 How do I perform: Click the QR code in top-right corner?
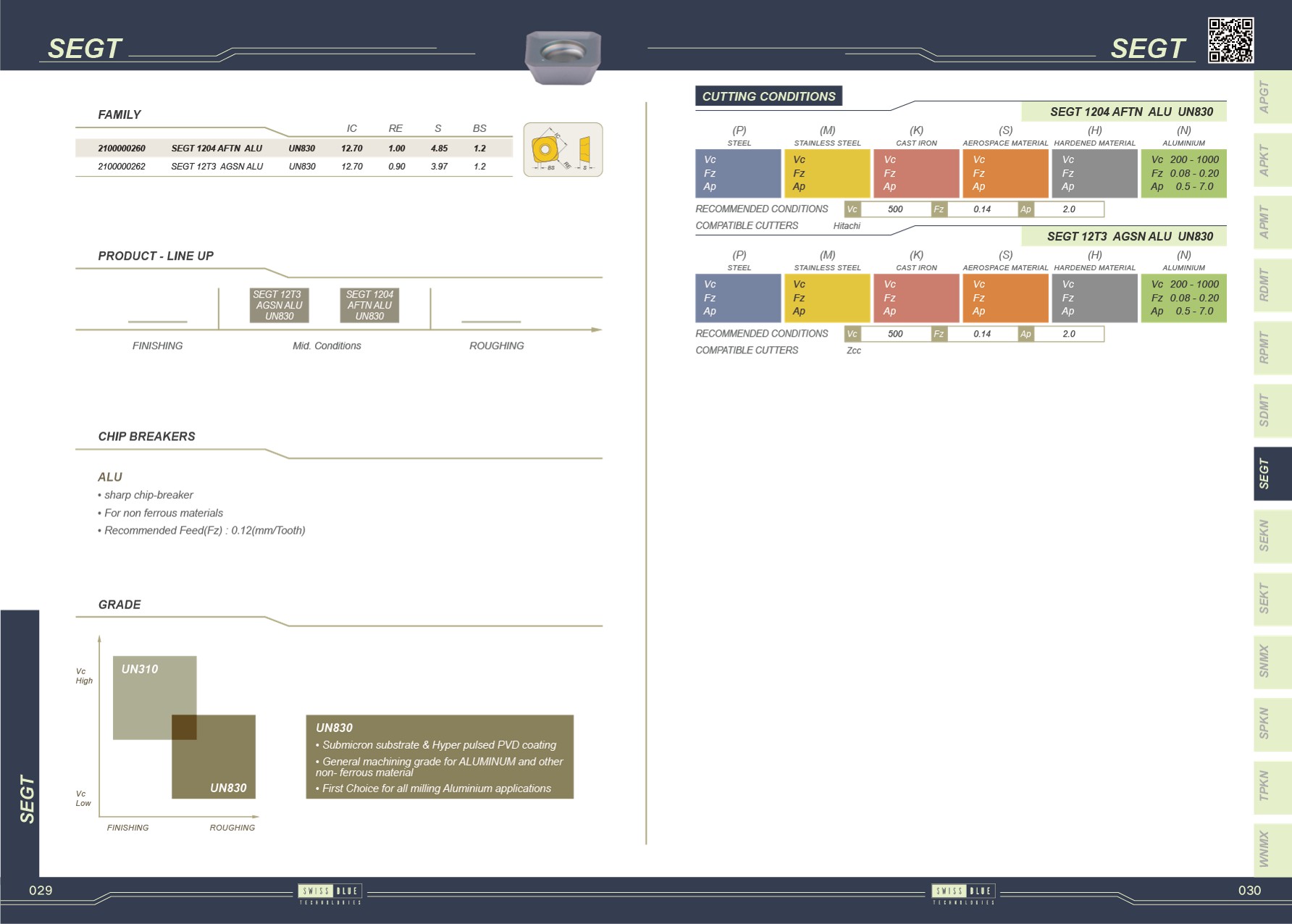click(x=1230, y=41)
